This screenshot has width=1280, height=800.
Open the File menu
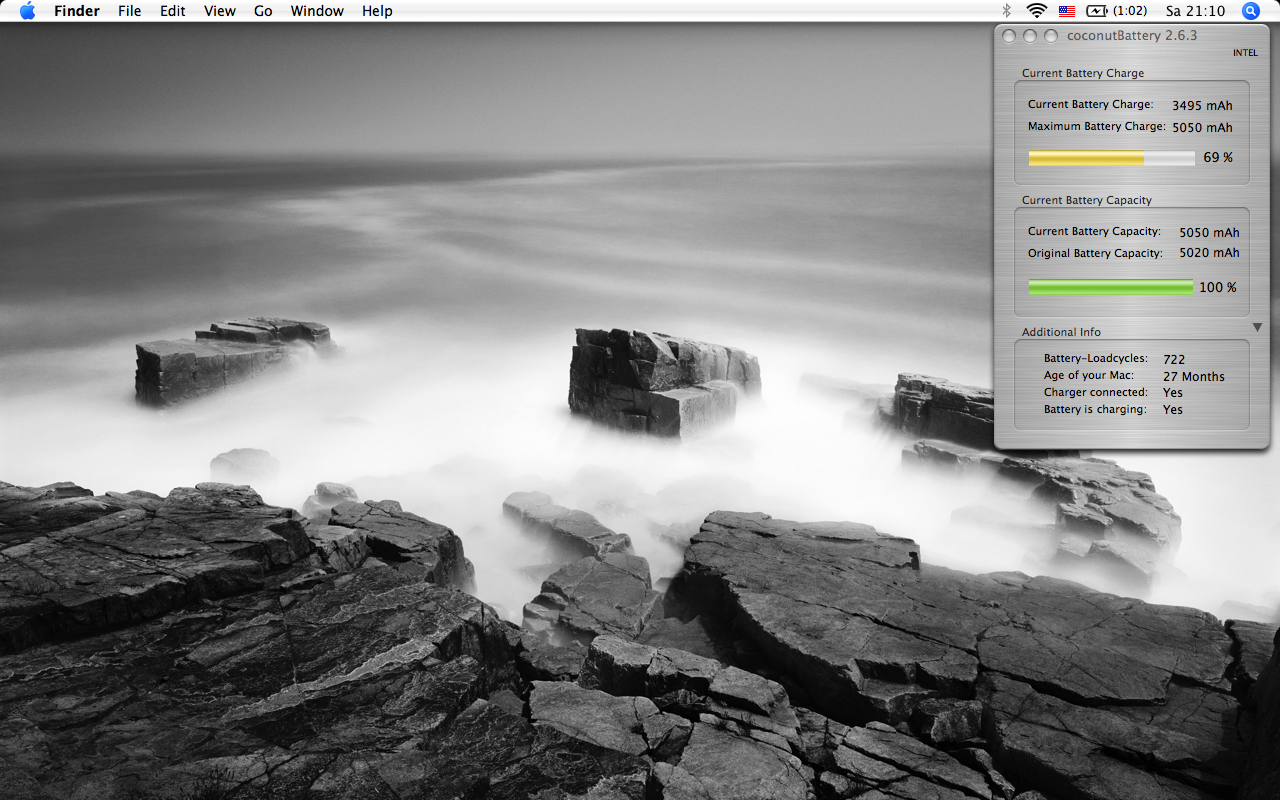coord(129,11)
